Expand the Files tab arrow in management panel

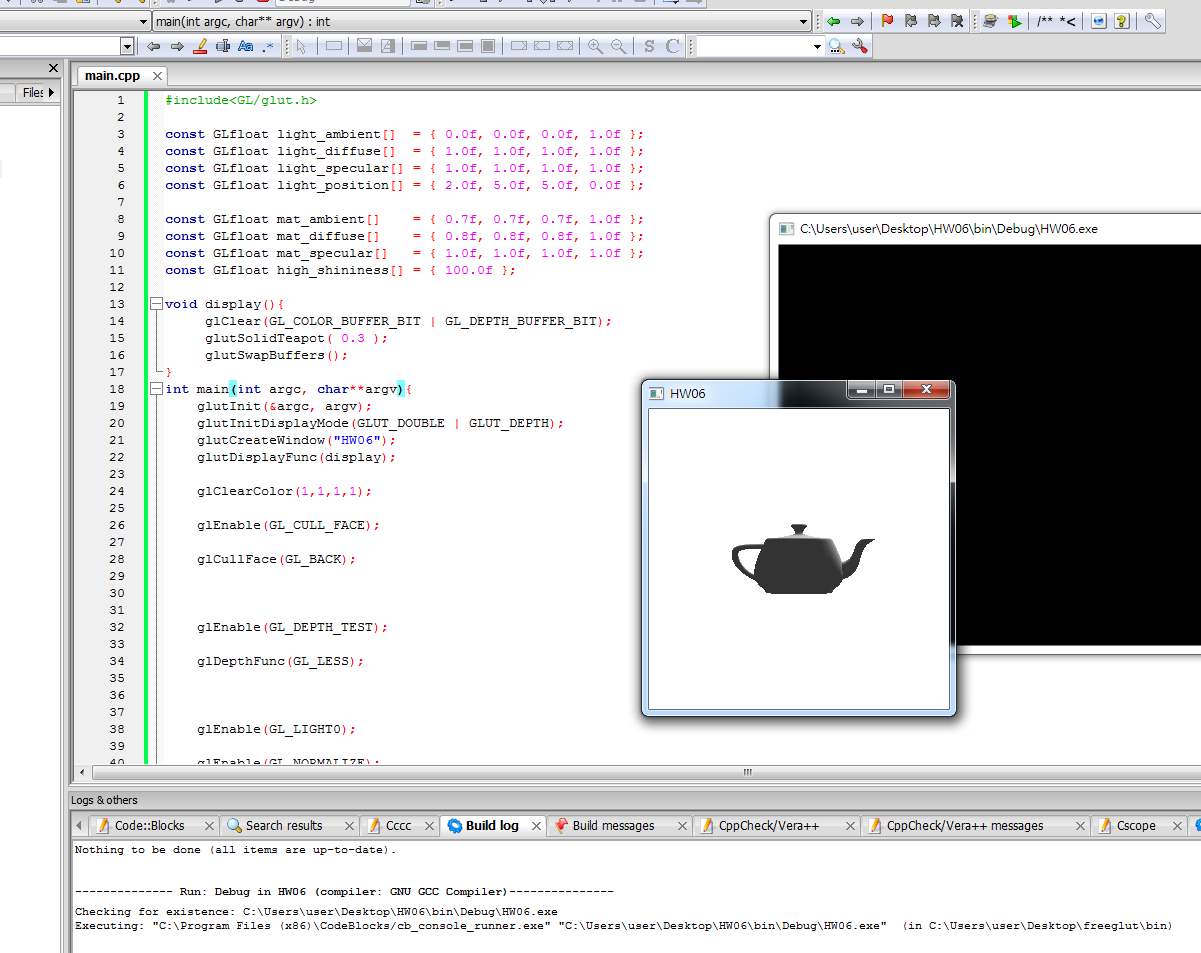pos(51,92)
